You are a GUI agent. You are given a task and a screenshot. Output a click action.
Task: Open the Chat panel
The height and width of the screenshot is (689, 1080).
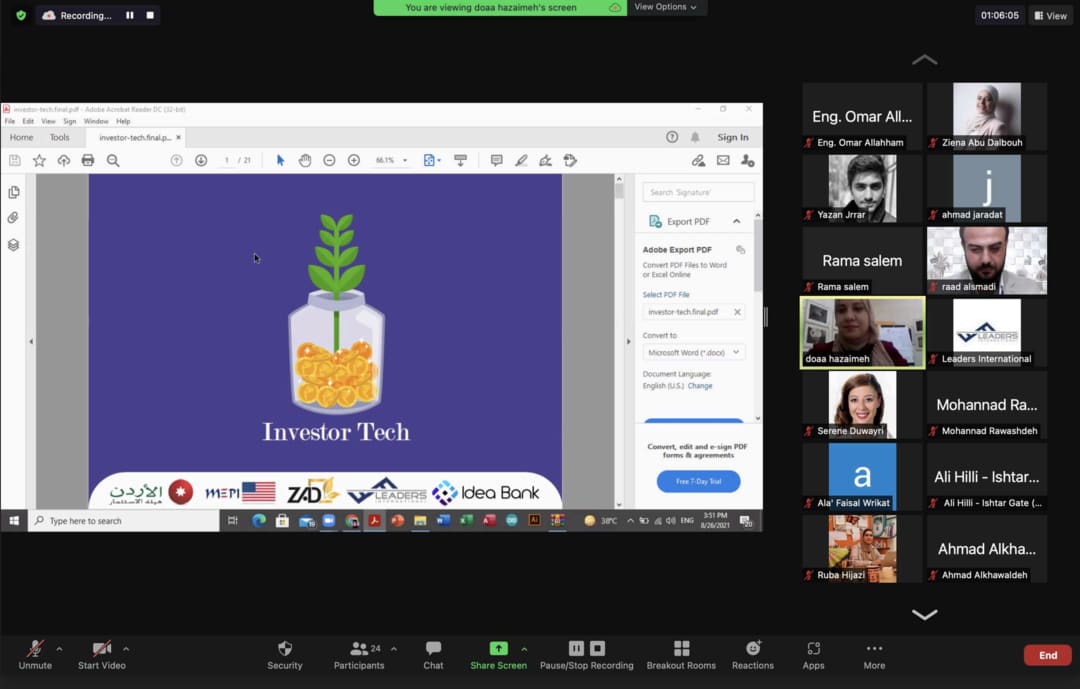[x=433, y=655]
